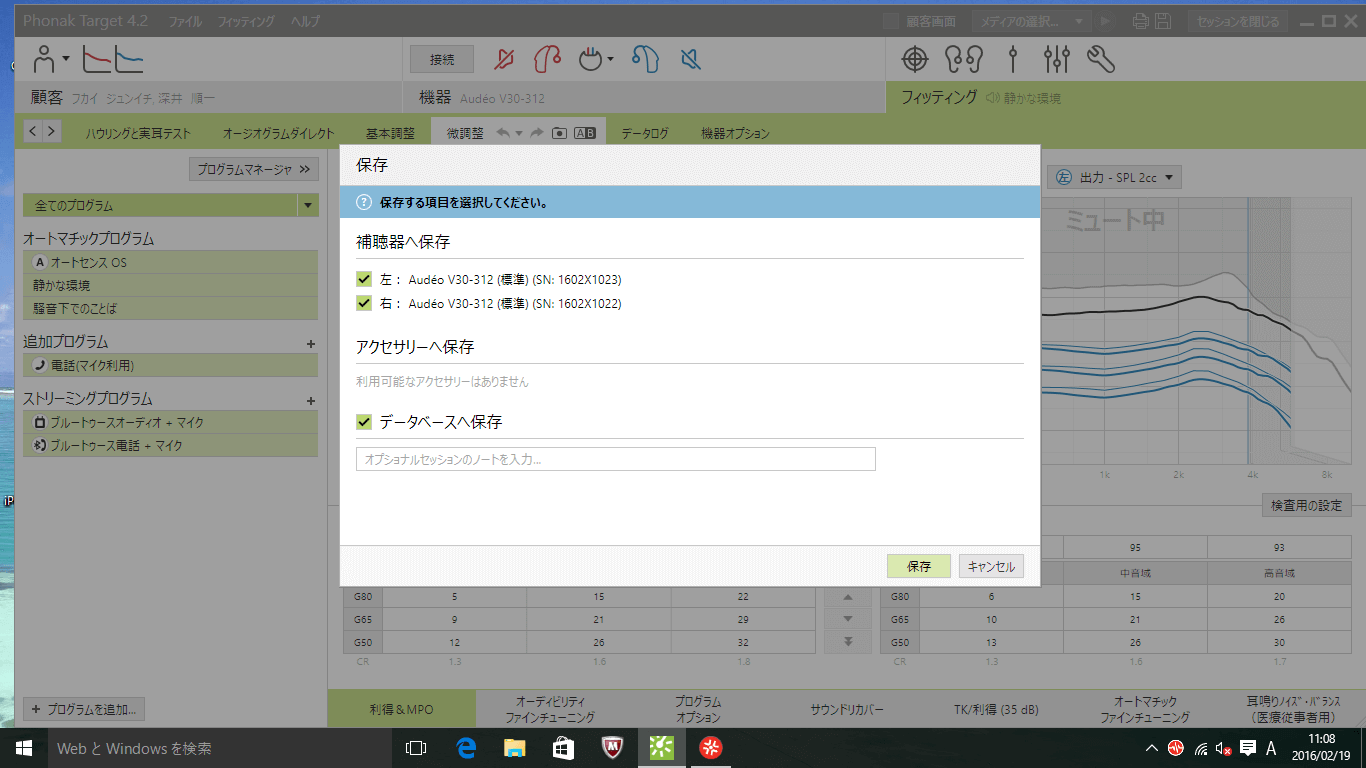Toggle データベースへ保存 checkbox
This screenshot has width=1366, height=768.
point(364,423)
